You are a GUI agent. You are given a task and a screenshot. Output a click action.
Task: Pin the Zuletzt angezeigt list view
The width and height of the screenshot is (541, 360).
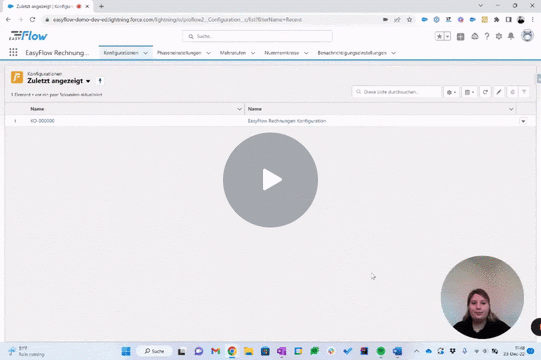tap(100, 81)
